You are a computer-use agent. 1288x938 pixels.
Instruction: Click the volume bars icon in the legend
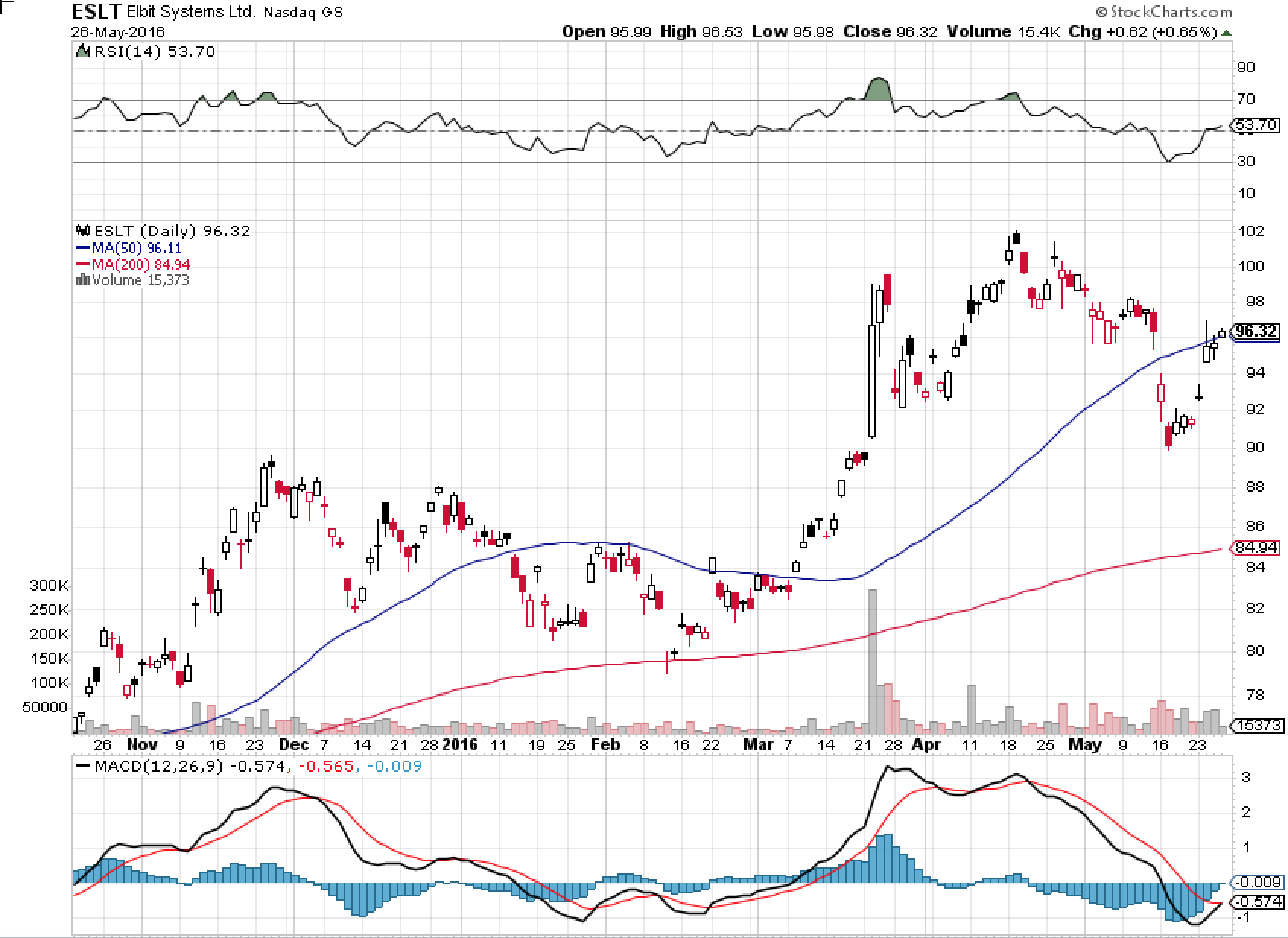pos(83,280)
